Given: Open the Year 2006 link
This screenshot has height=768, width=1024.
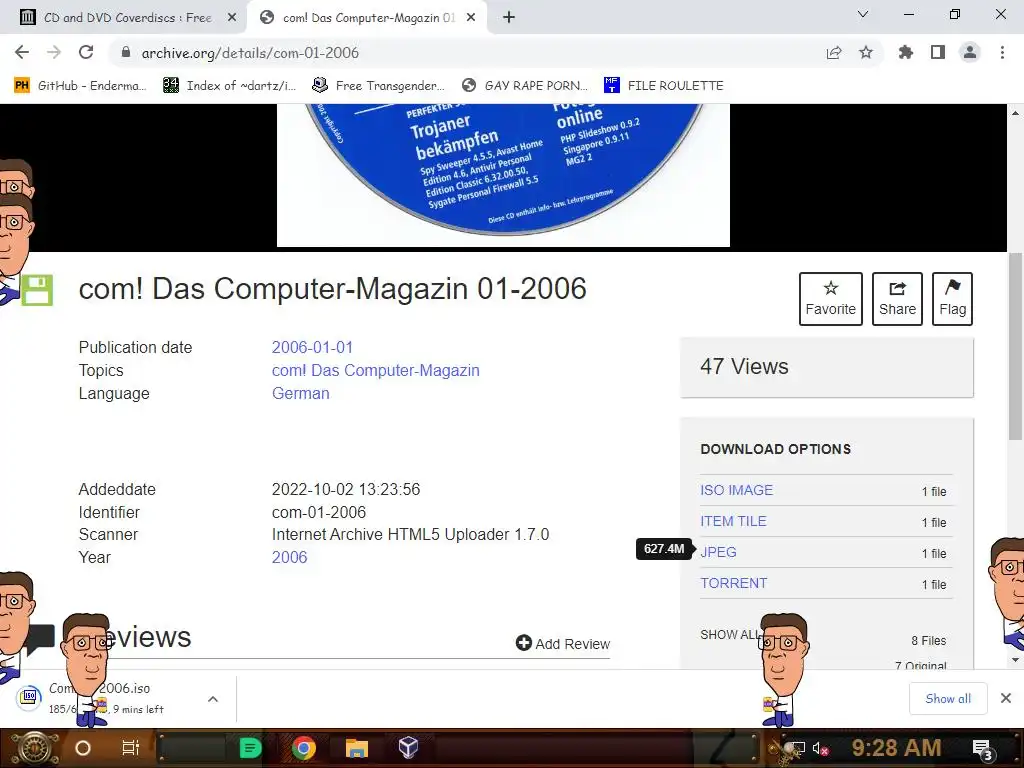Looking at the screenshot, I should point(289,557).
